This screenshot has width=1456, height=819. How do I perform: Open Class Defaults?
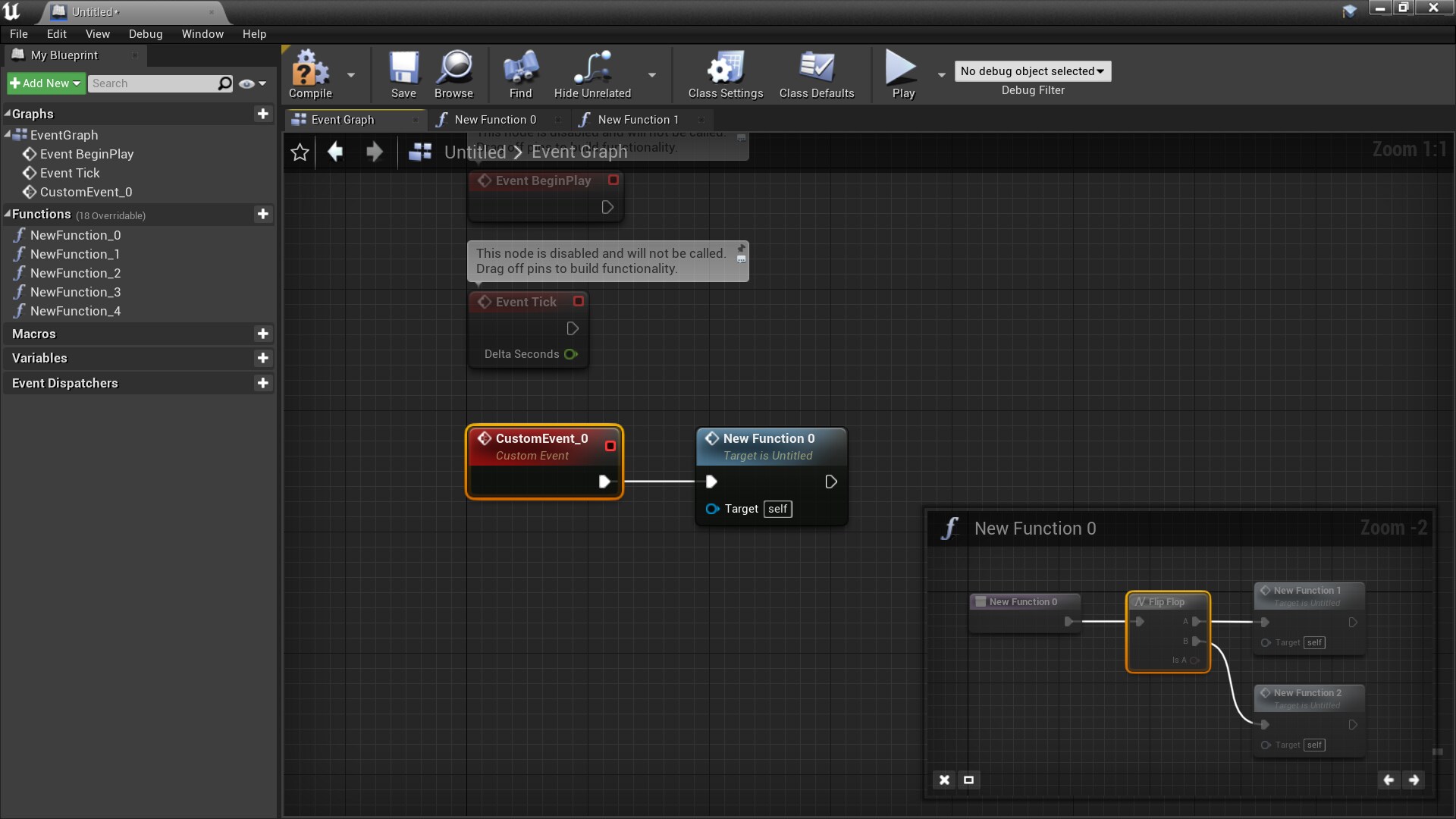click(x=816, y=74)
